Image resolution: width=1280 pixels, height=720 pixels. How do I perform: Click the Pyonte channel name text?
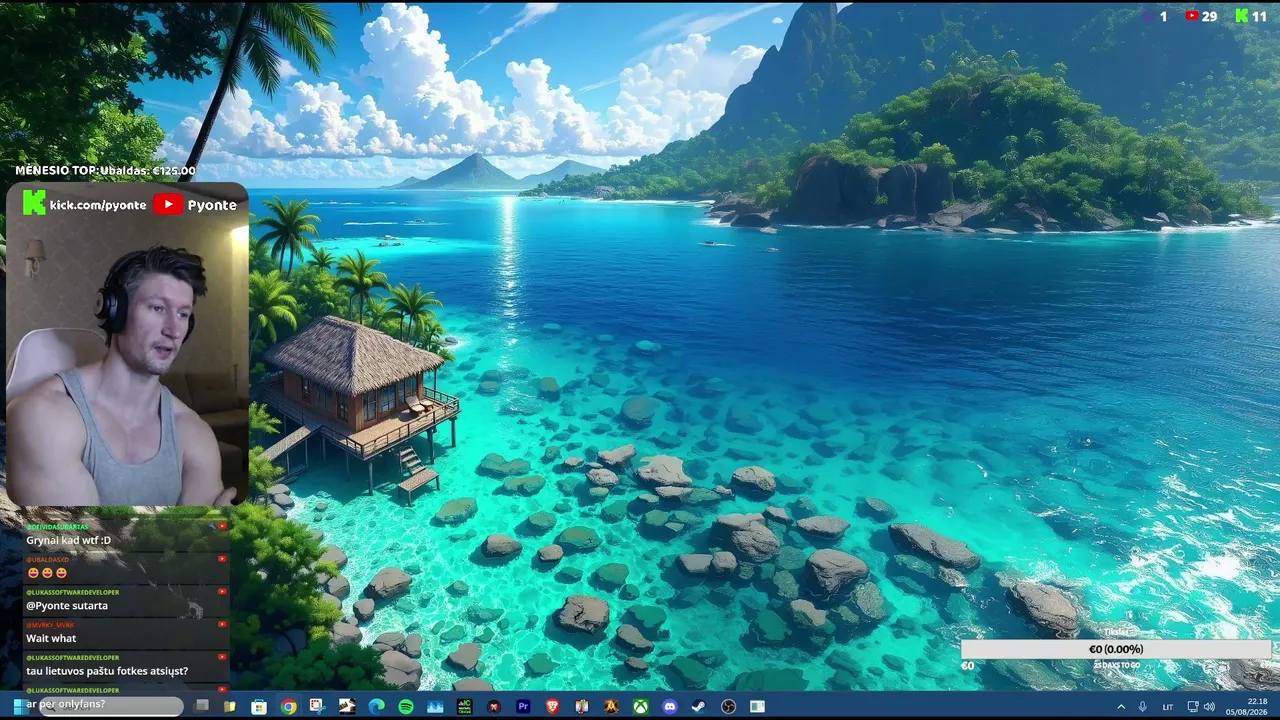point(212,205)
